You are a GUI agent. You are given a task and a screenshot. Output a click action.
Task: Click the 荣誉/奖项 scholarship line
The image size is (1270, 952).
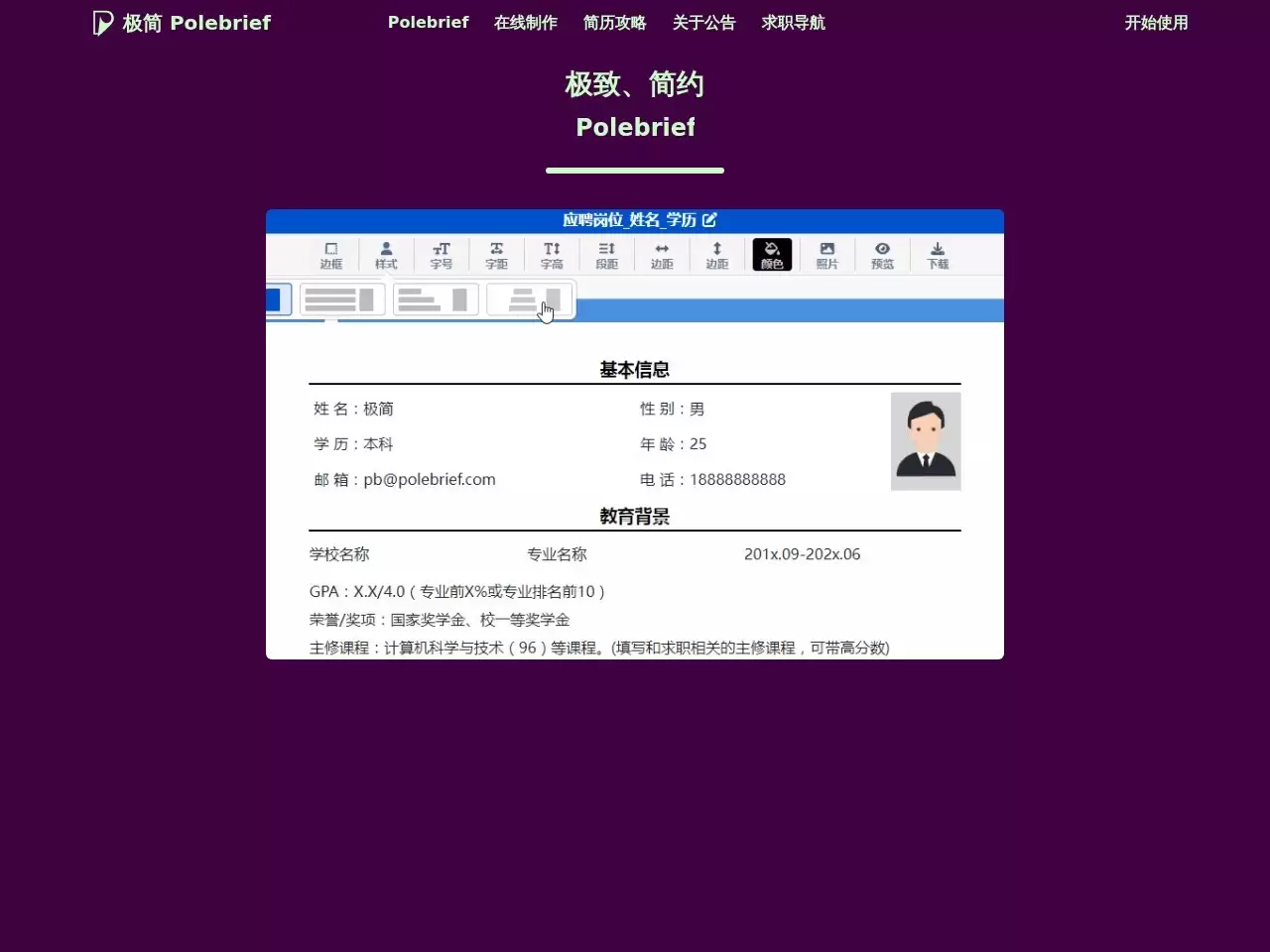[440, 620]
